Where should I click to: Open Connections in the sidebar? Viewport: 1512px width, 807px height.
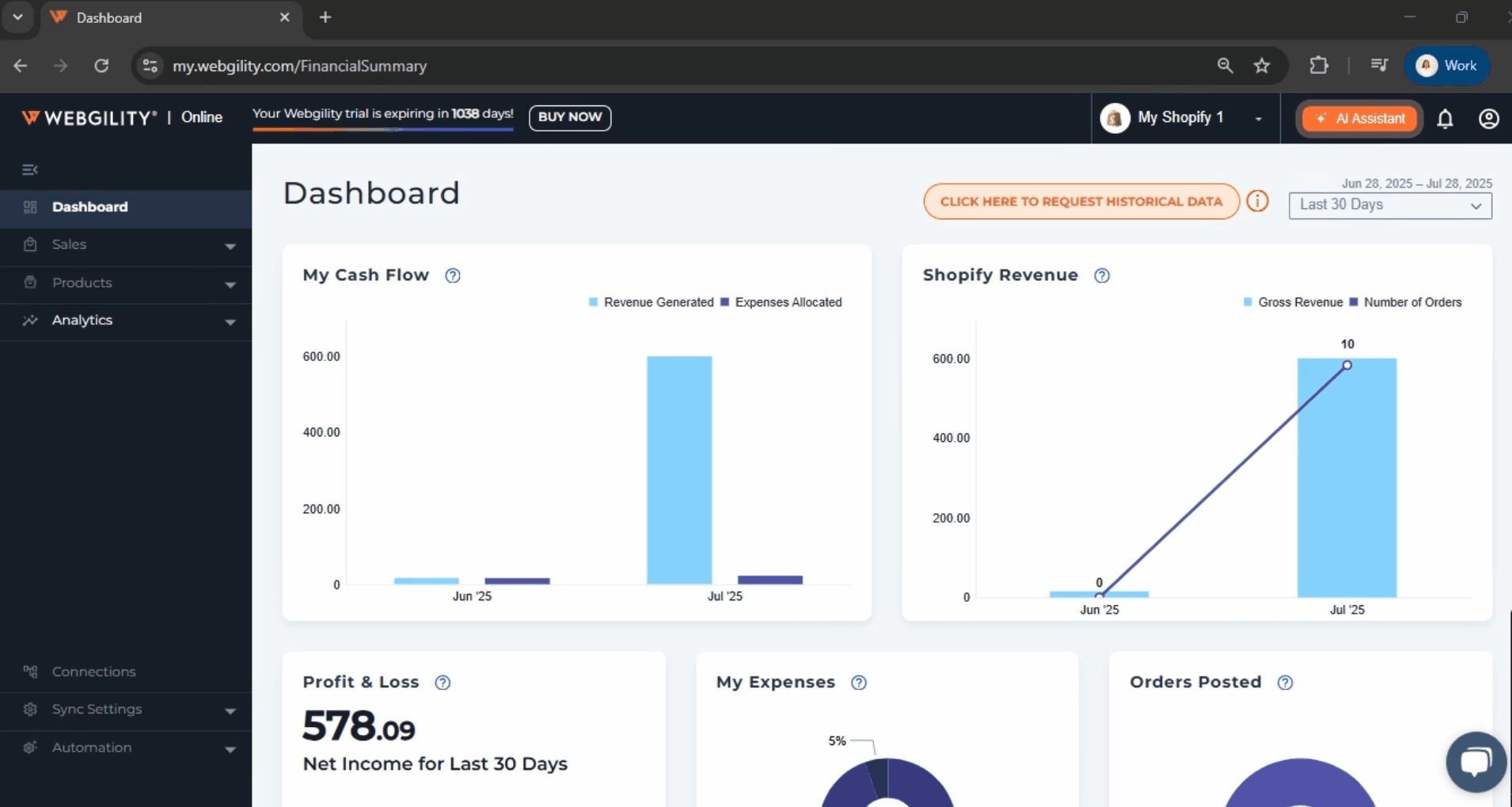(93, 672)
